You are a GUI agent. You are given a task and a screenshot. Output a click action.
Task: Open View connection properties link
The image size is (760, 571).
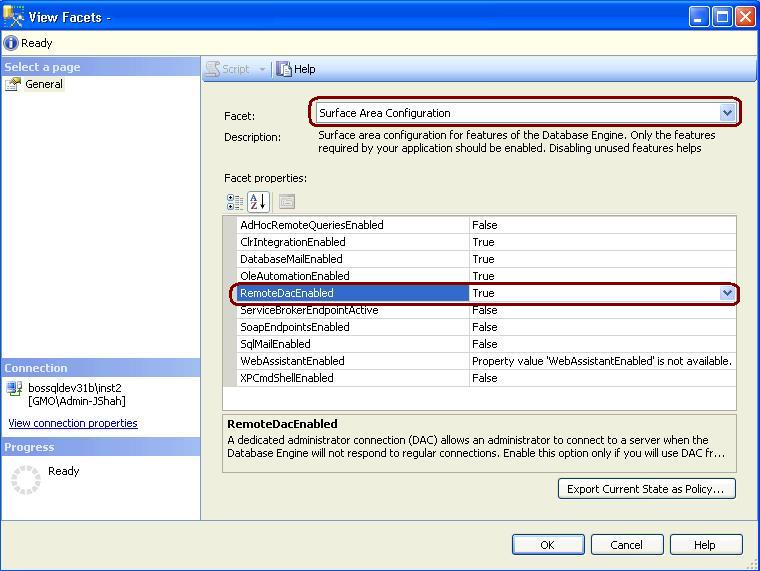click(x=73, y=423)
